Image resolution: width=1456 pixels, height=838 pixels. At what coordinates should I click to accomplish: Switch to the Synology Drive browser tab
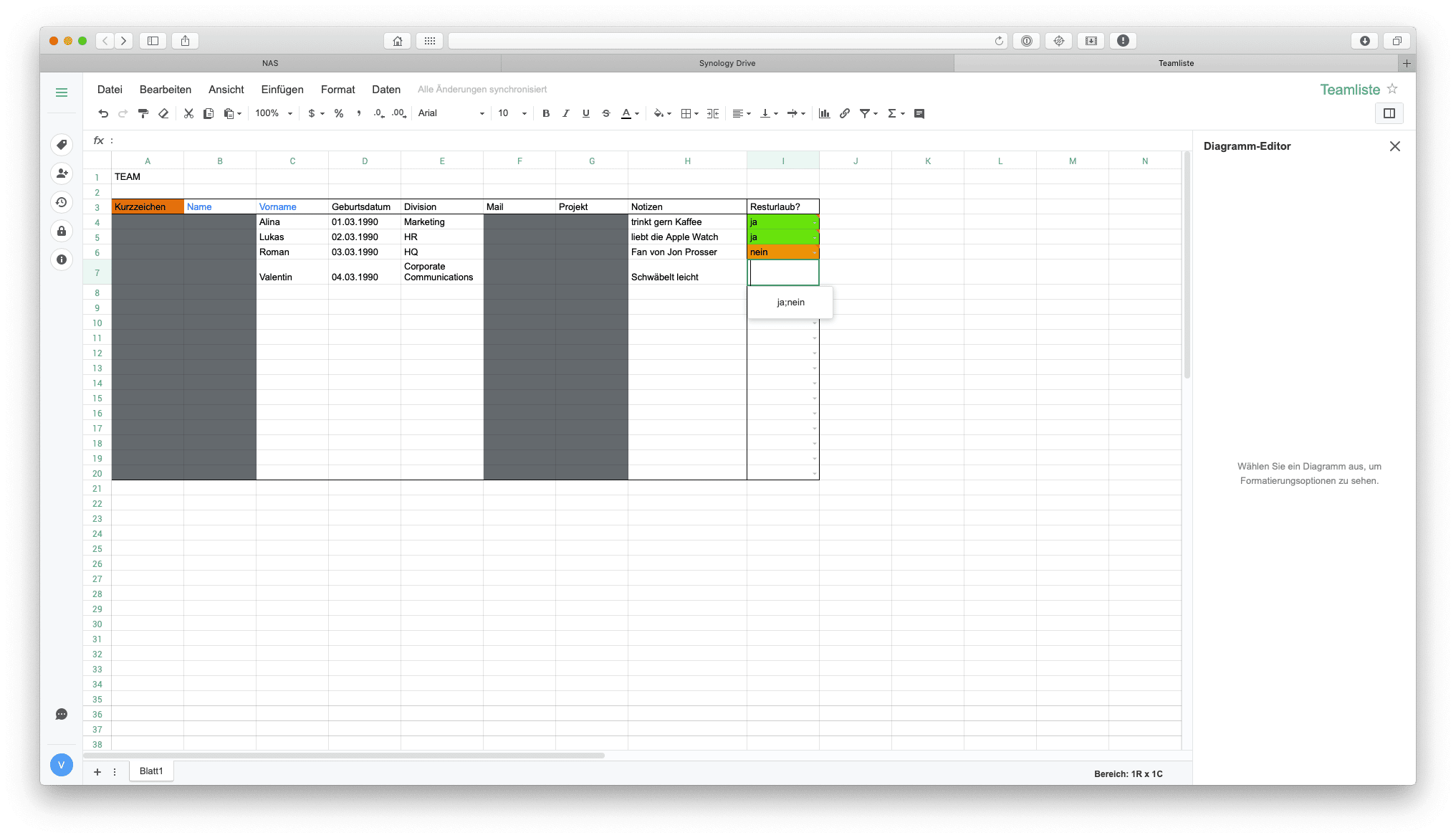pyautogui.click(x=727, y=63)
